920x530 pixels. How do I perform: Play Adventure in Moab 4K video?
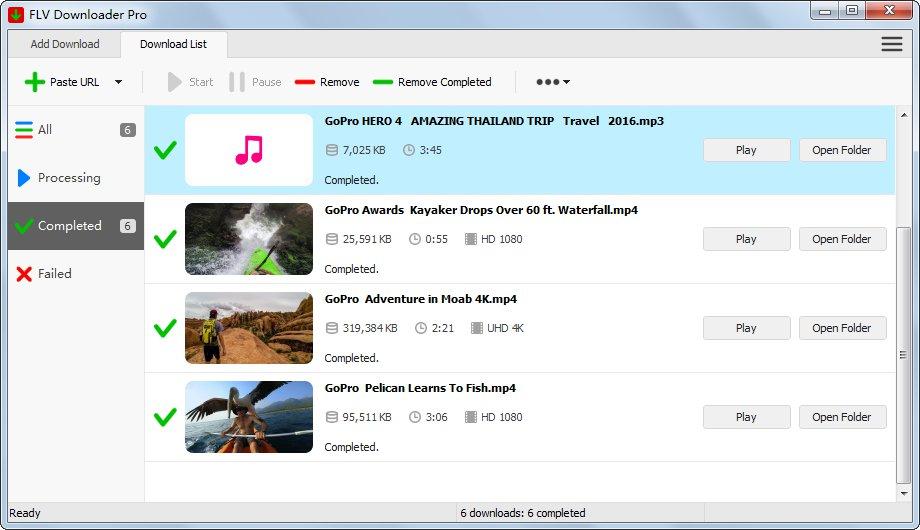coord(746,328)
